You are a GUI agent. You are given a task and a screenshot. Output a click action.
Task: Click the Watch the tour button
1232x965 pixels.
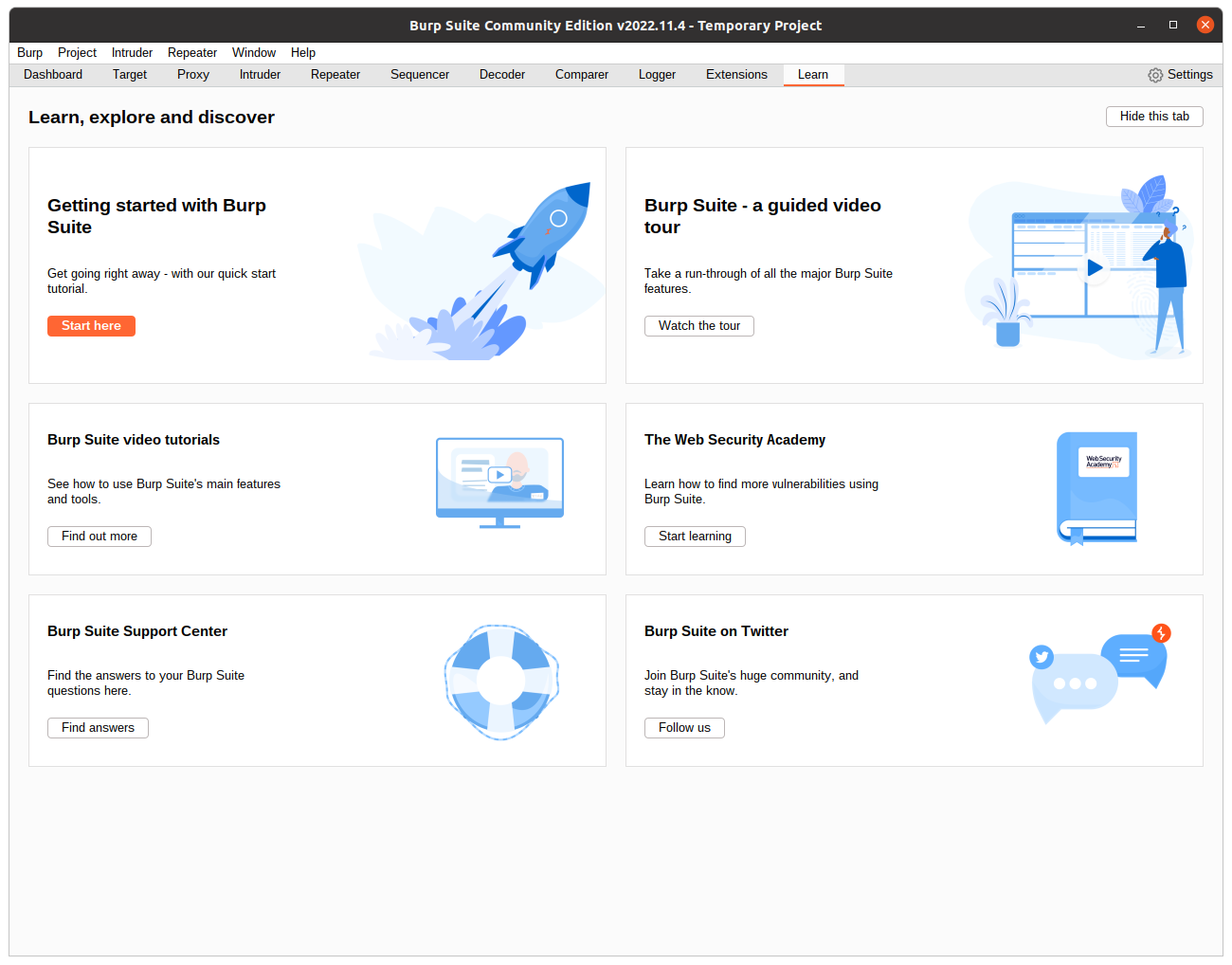pos(699,326)
